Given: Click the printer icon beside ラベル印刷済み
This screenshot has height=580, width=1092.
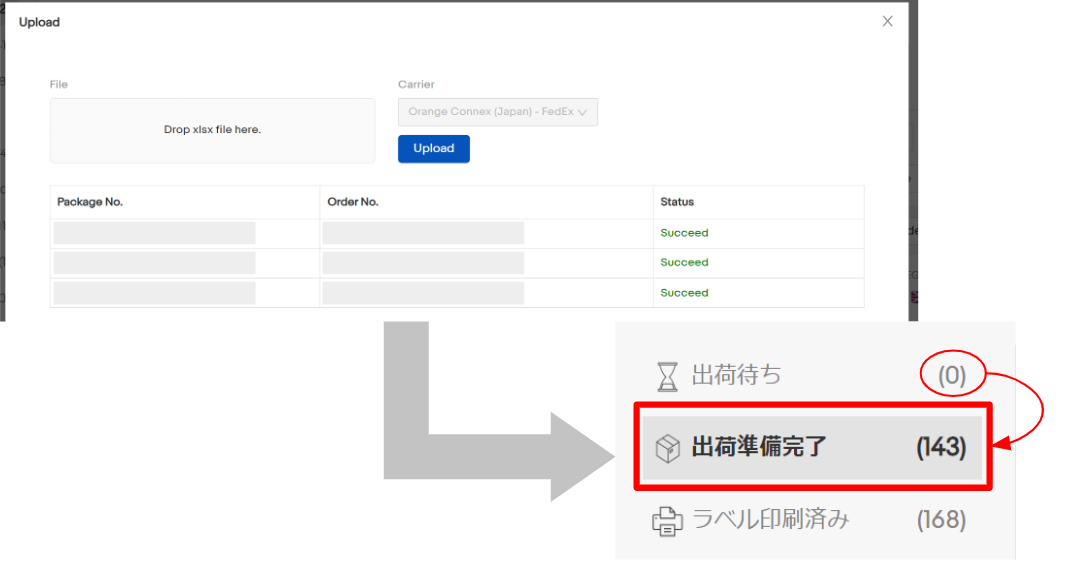Looking at the screenshot, I should pos(667,520).
